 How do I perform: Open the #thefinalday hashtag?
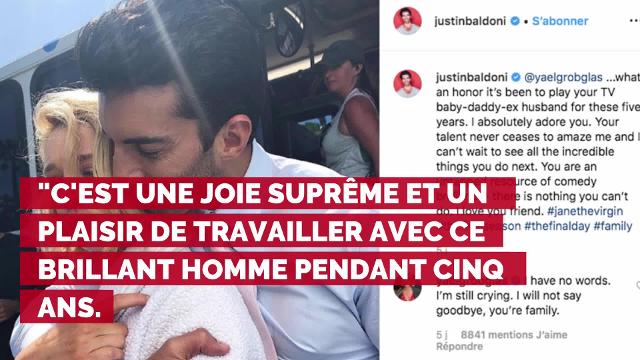(x=557, y=226)
